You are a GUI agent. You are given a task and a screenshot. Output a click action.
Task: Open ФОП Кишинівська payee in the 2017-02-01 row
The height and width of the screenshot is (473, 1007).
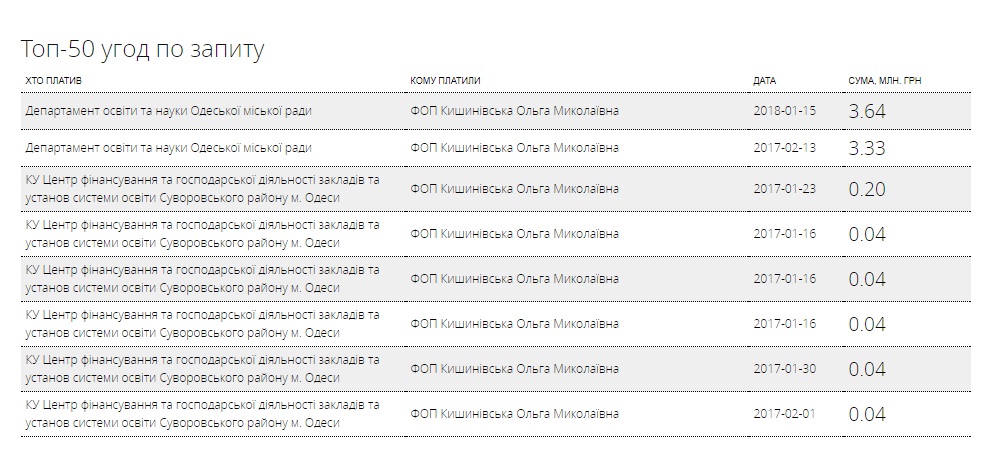[x=514, y=414]
